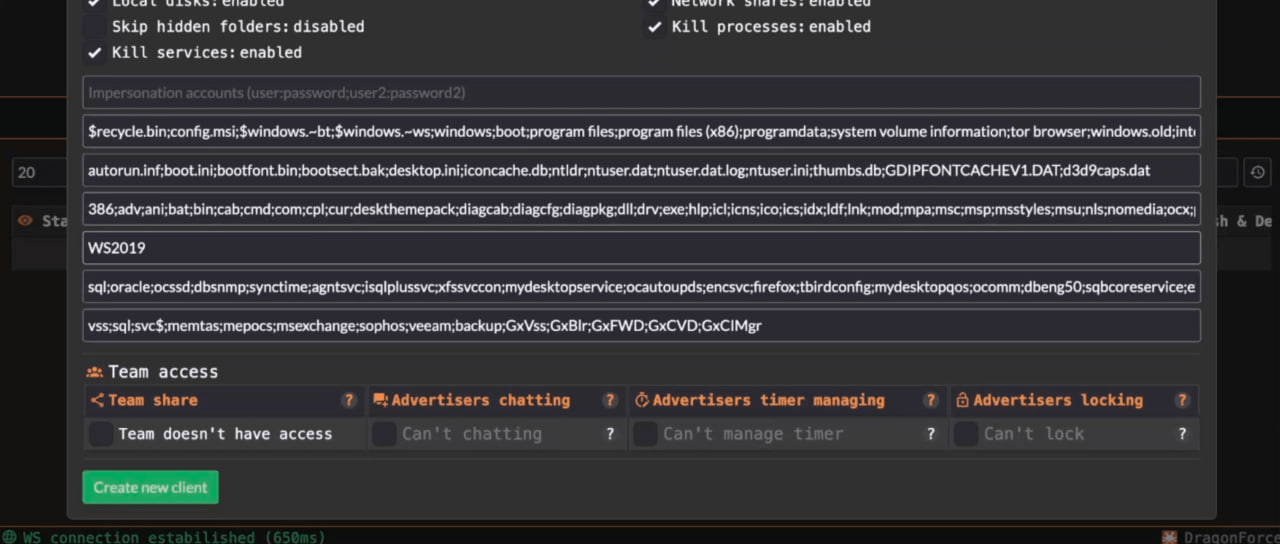Click the question mark next to Can't manage timer
1280x544 pixels.
point(931,434)
